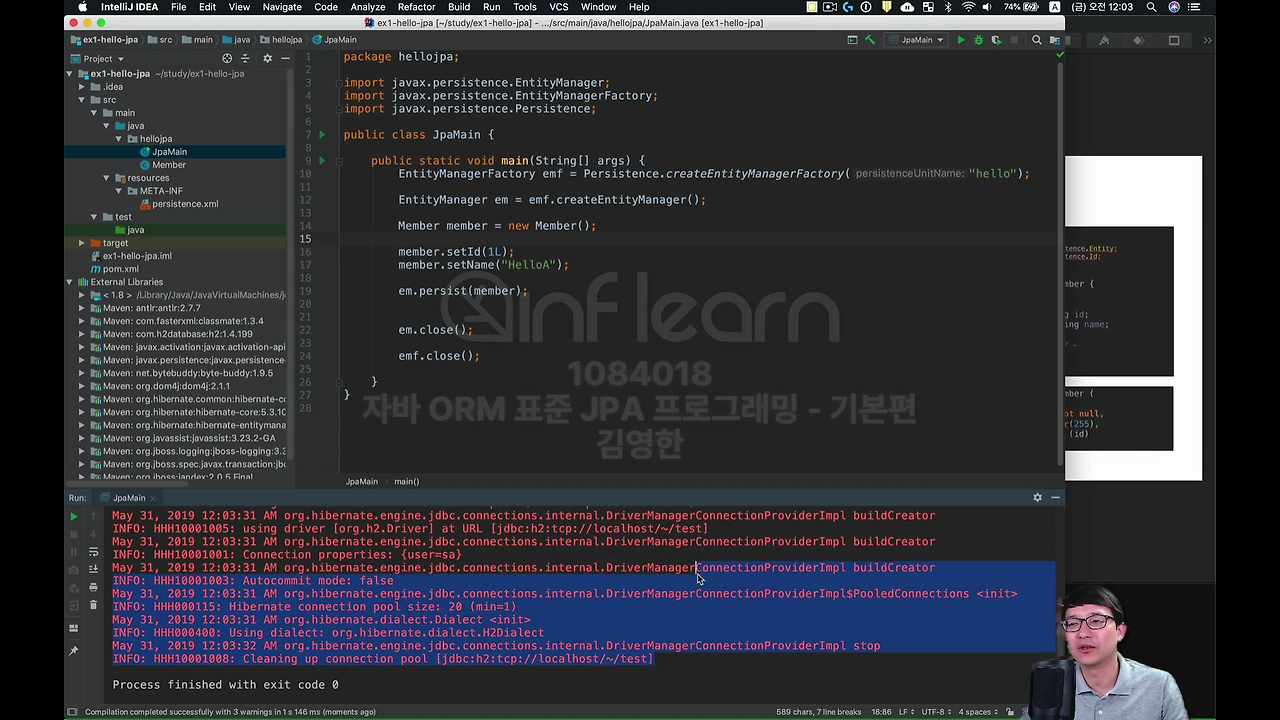
Task: Click run gutter icon beside main method
Action: (322, 160)
